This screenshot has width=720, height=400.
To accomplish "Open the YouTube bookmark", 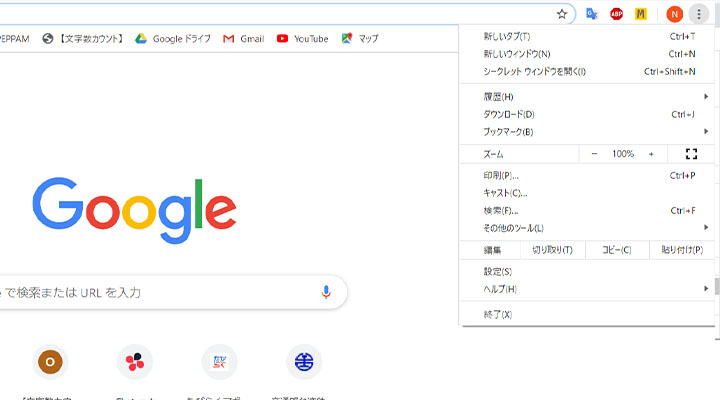I will coord(303,39).
